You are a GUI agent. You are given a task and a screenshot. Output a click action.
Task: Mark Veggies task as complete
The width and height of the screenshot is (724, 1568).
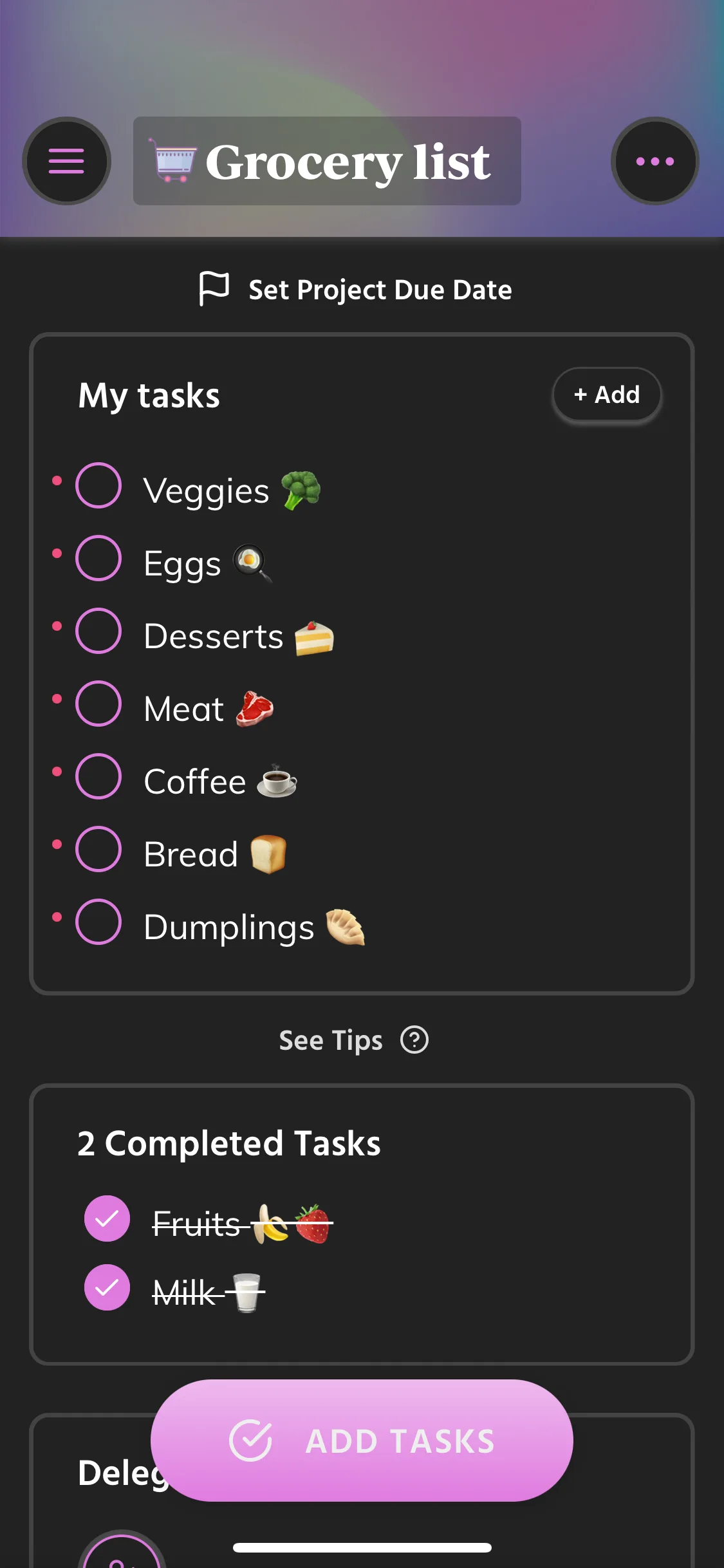(98, 485)
